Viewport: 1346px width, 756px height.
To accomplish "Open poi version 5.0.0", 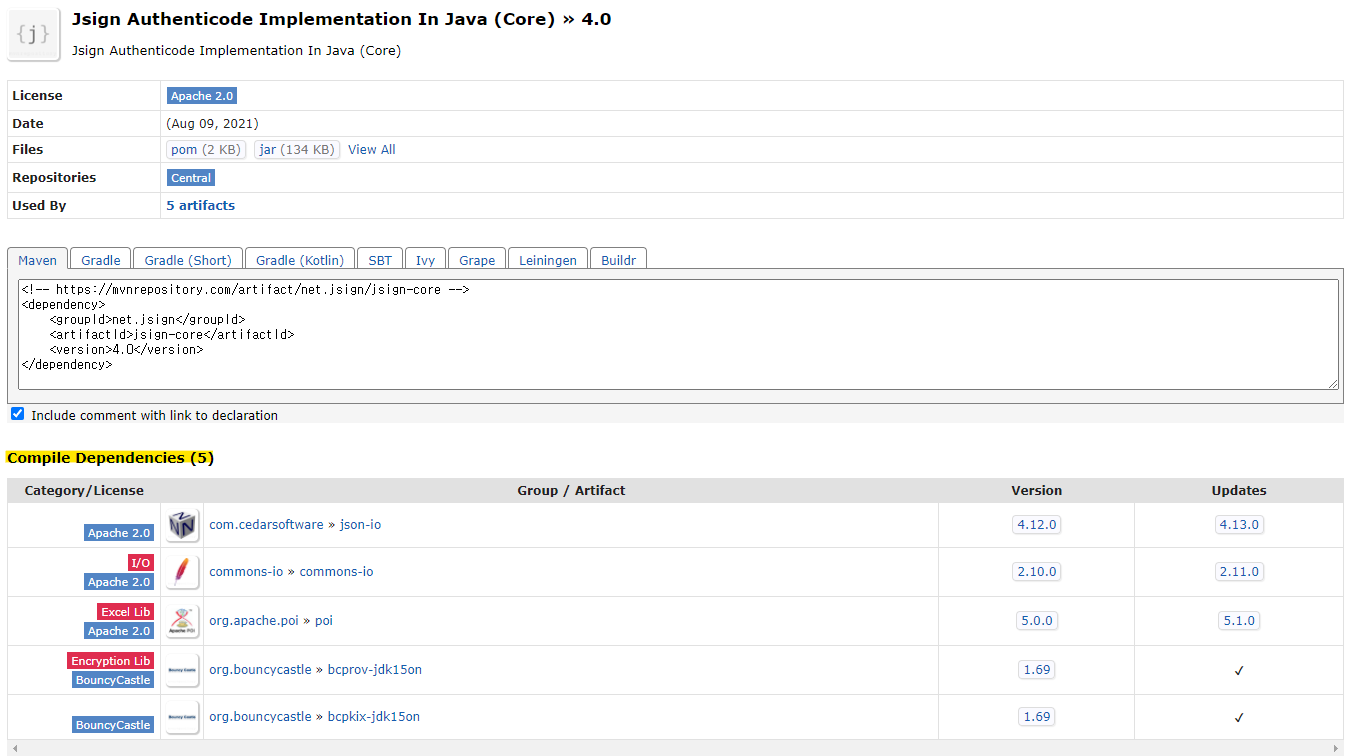I will 1036,621.
